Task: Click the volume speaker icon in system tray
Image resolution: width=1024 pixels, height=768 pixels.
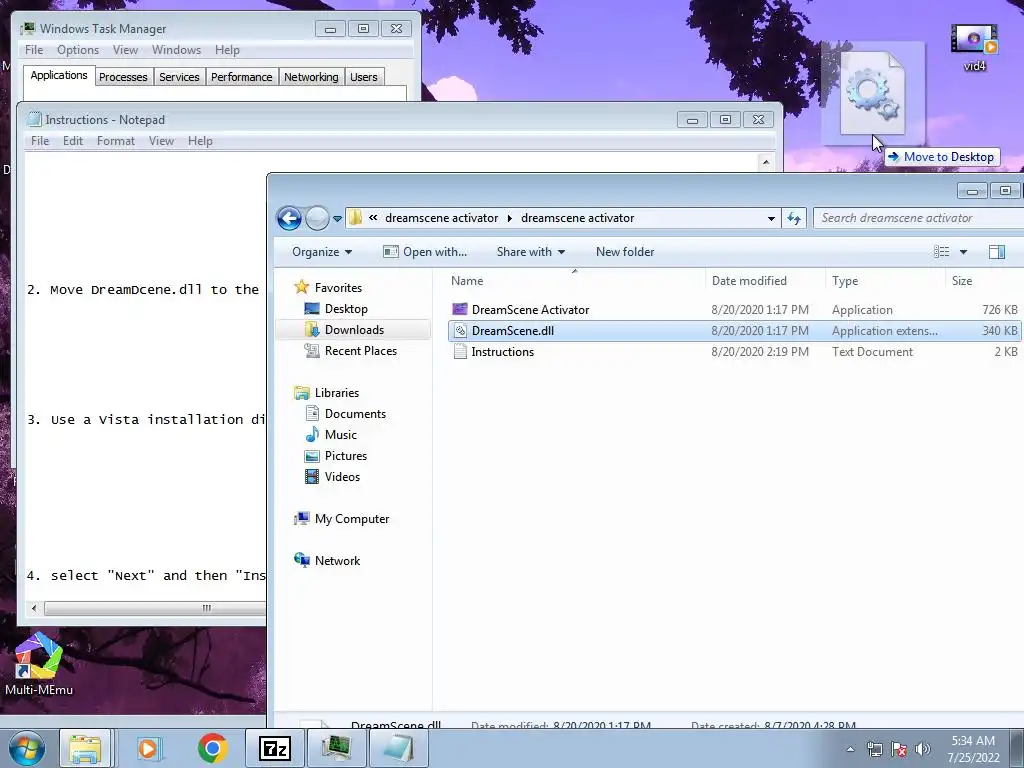Action: (922, 749)
